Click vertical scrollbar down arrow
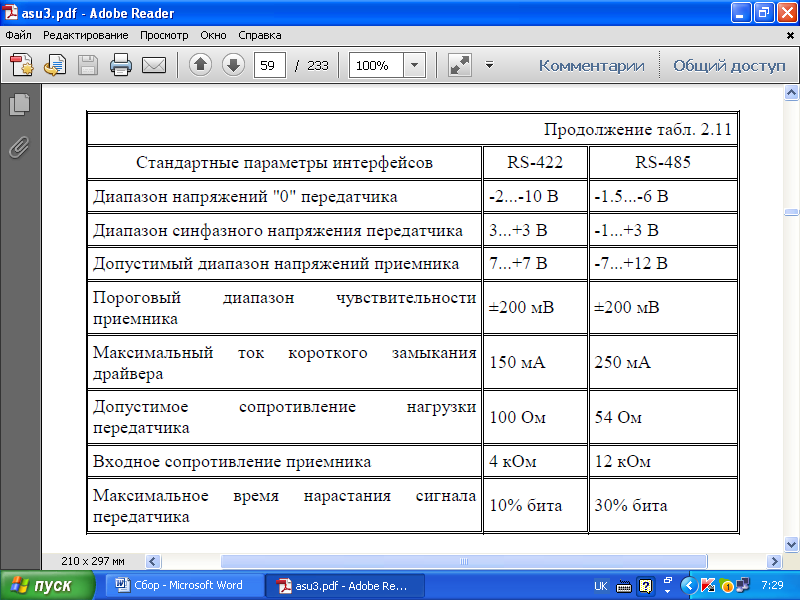 (791, 544)
